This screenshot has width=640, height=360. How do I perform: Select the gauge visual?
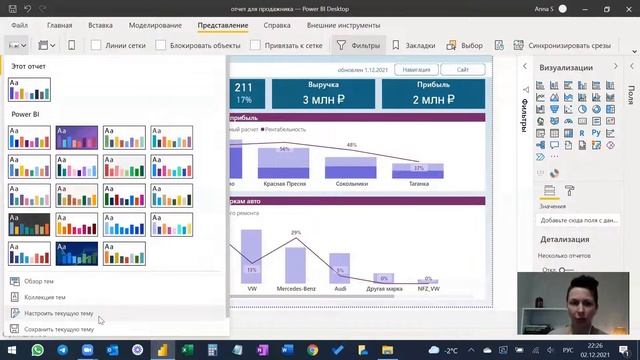click(x=568, y=121)
